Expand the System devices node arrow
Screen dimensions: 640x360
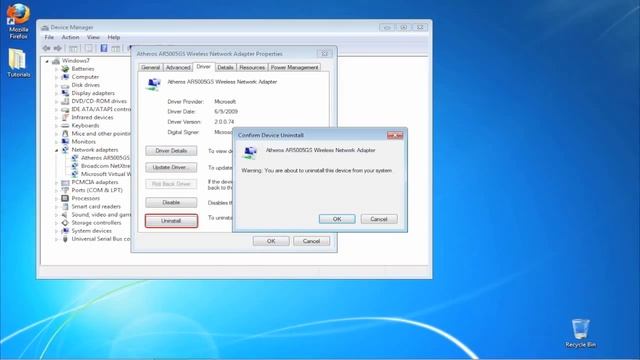[57, 231]
